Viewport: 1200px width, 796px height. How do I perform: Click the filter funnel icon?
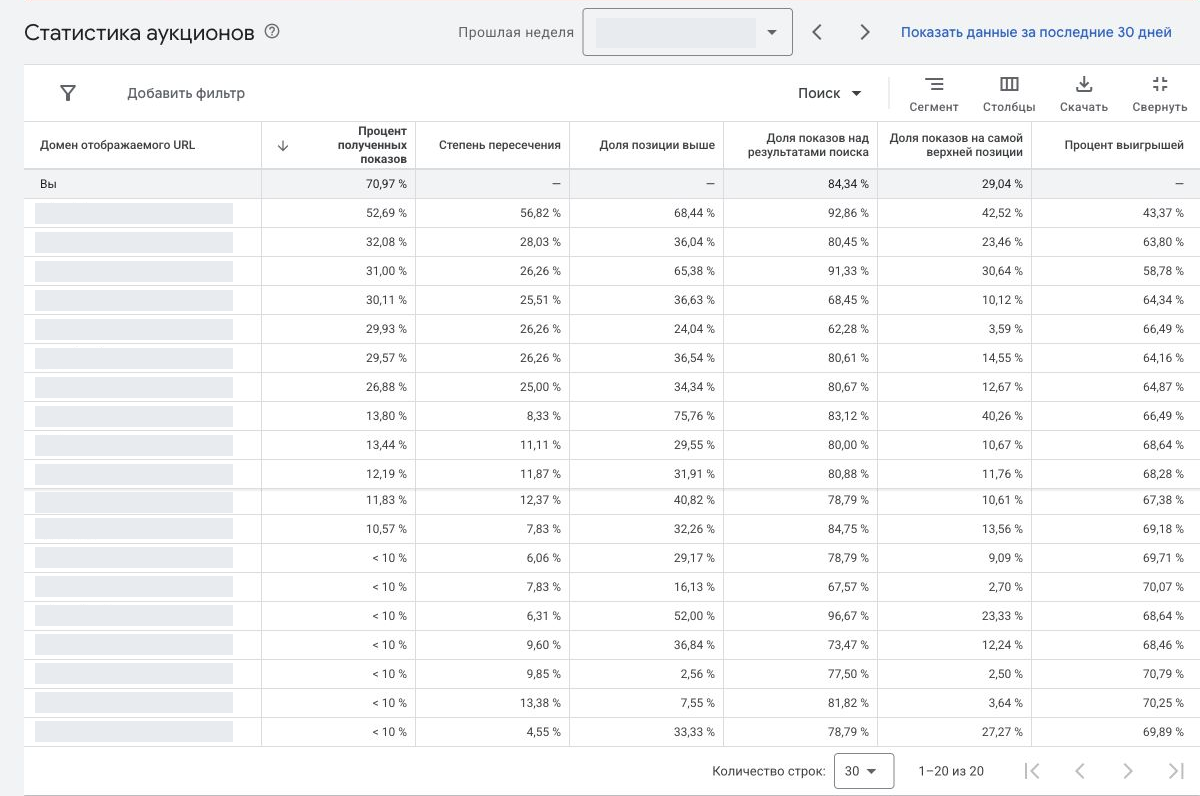[x=68, y=93]
